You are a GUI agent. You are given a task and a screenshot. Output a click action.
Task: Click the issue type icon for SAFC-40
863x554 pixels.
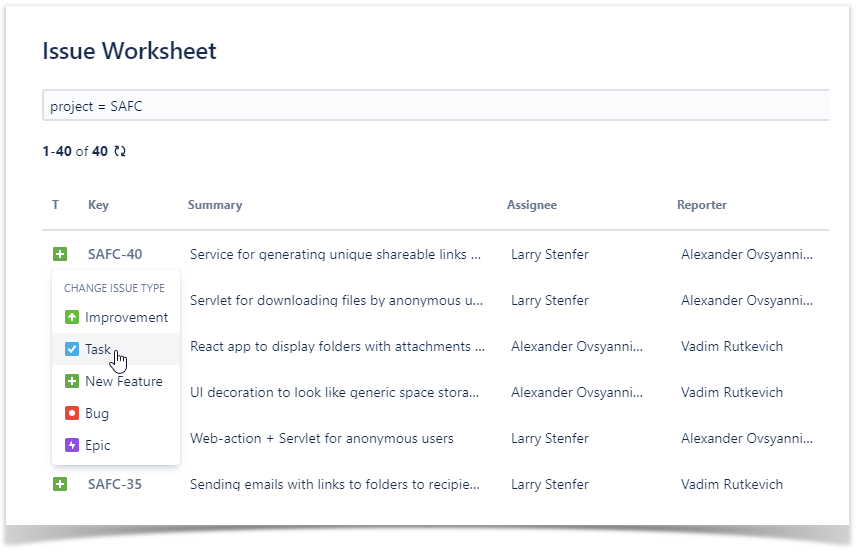click(60, 255)
